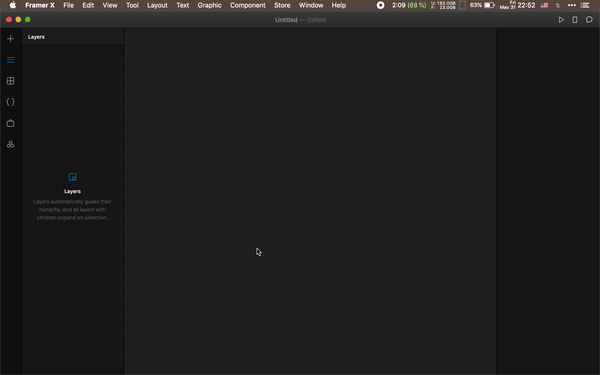Click the 22:52 clock in menu bar
Screen dimensions: 600x375
coord(526,5)
